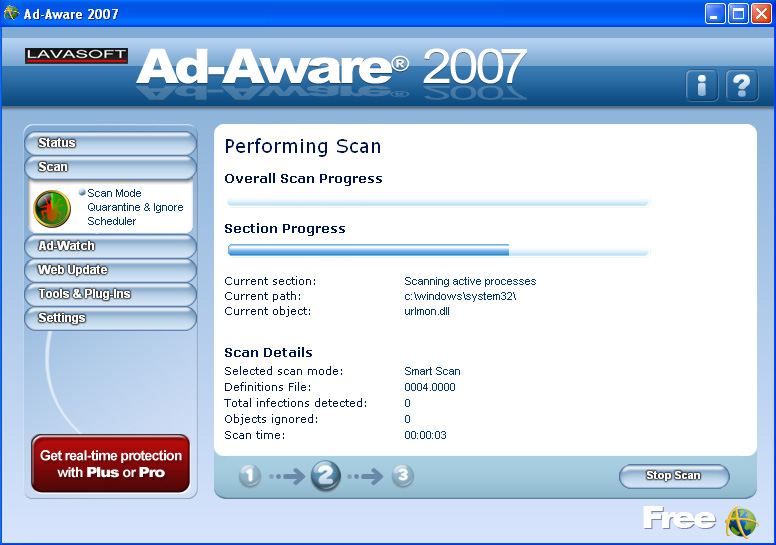Image resolution: width=776 pixels, height=545 pixels.
Task: Click the Lavasoft logo in header
Action: coord(77,55)
